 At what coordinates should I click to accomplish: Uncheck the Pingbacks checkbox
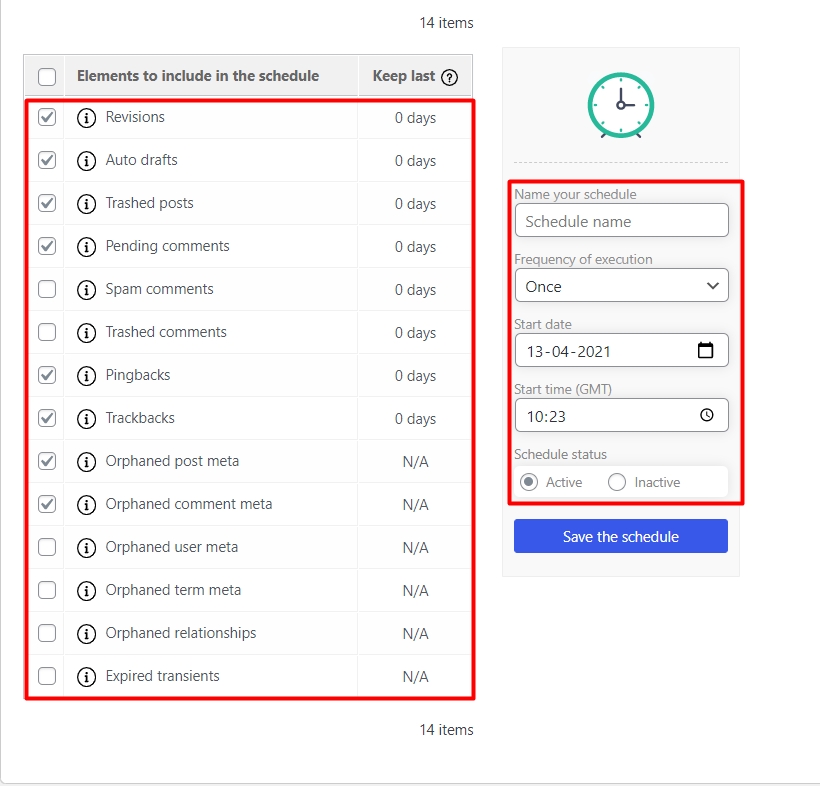[x=47, y=375]
